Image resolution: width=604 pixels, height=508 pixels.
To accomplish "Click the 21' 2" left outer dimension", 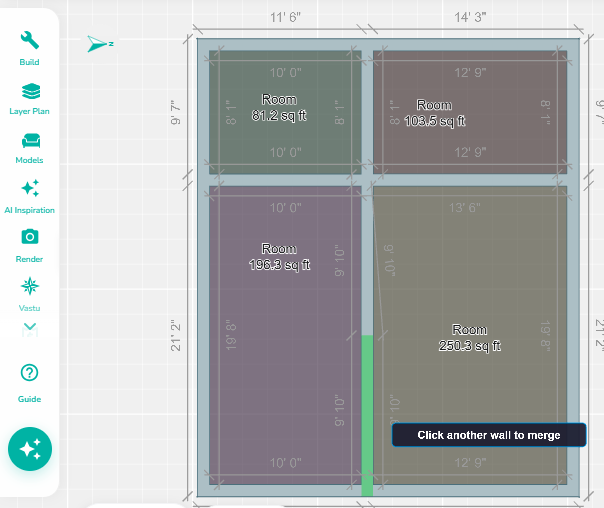I will [x=175, y=335].
